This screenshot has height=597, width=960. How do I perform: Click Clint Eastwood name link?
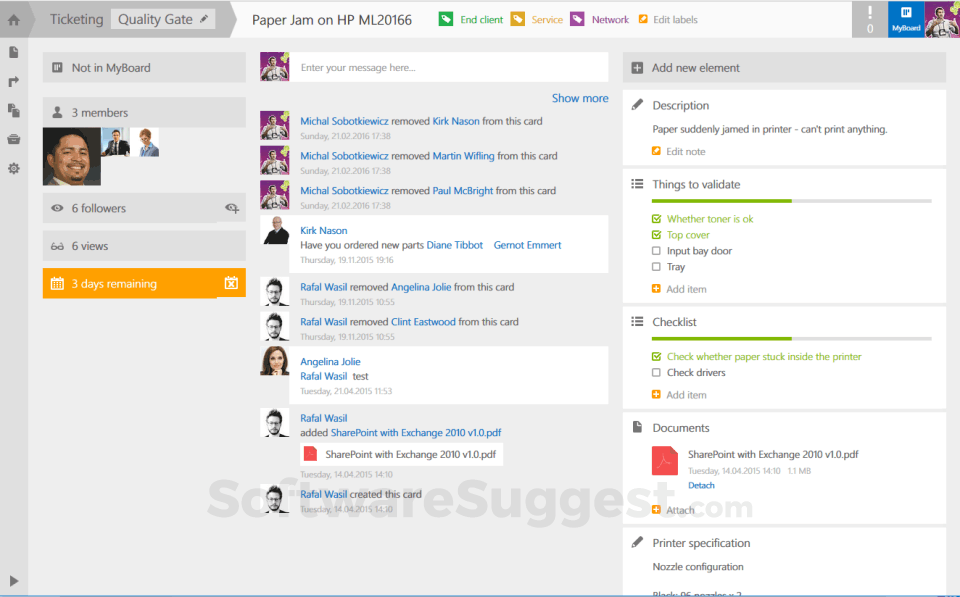click(424, 322)
